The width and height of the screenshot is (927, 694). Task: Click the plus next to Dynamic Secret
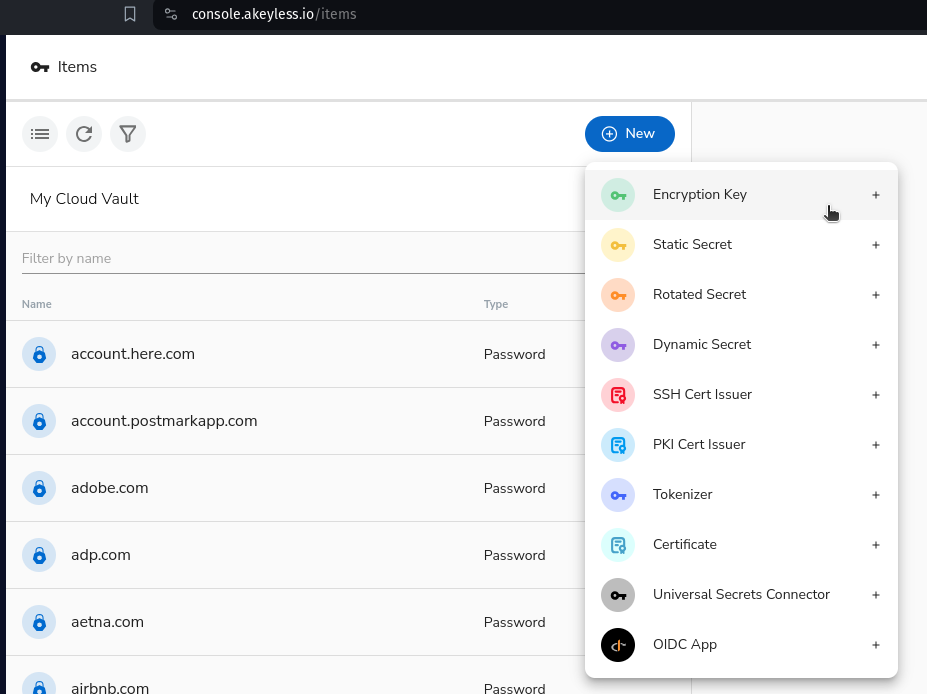[876, 345]
